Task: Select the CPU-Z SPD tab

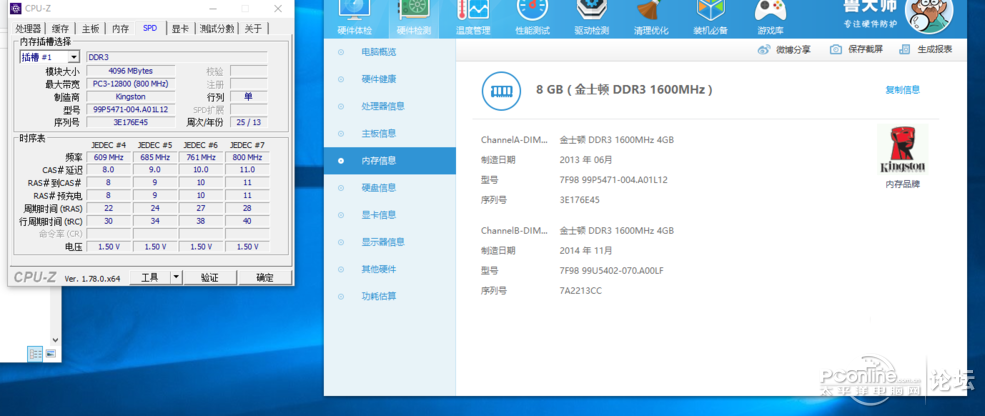Action: [150, 28]
